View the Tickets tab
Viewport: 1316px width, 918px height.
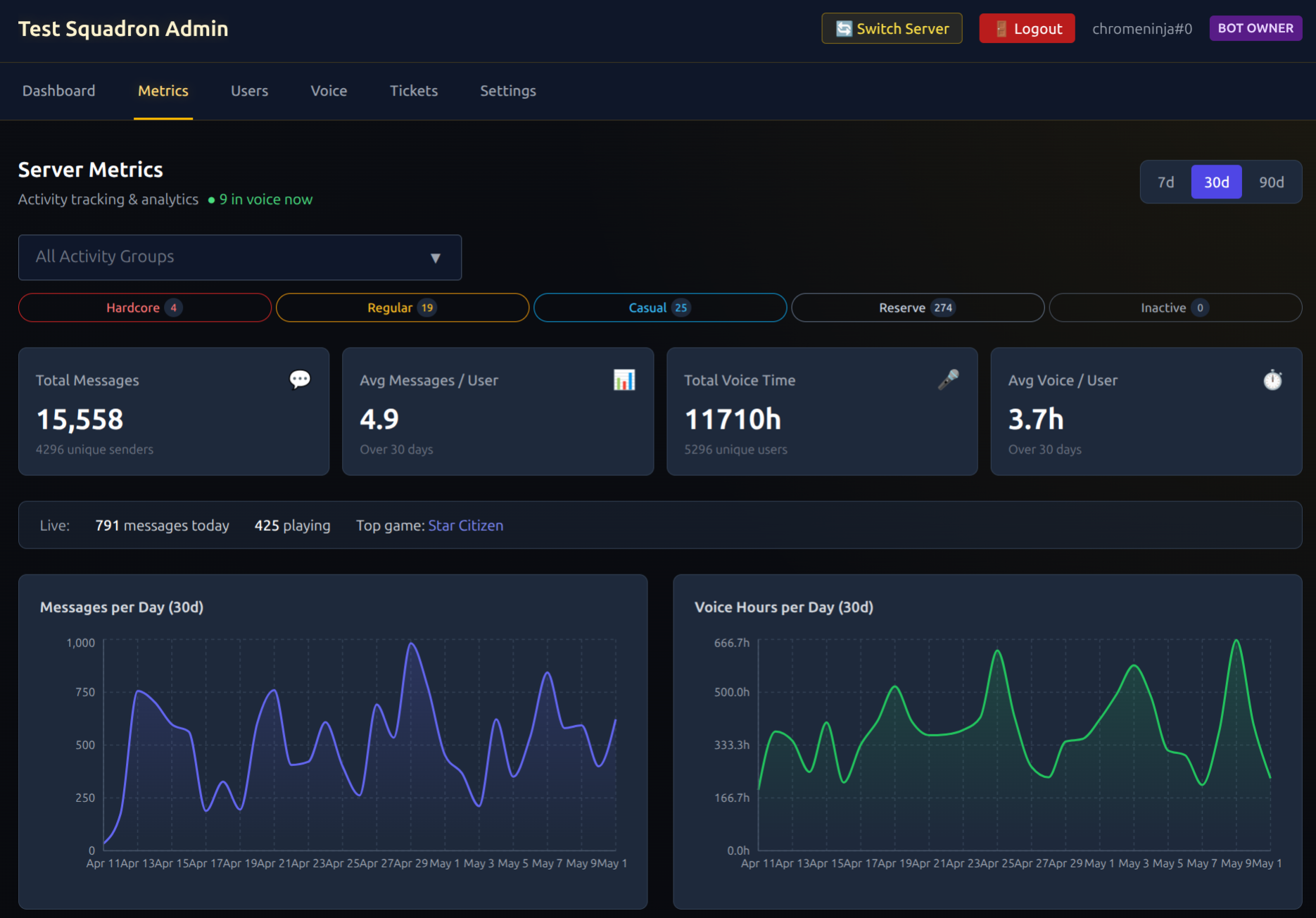414,91
